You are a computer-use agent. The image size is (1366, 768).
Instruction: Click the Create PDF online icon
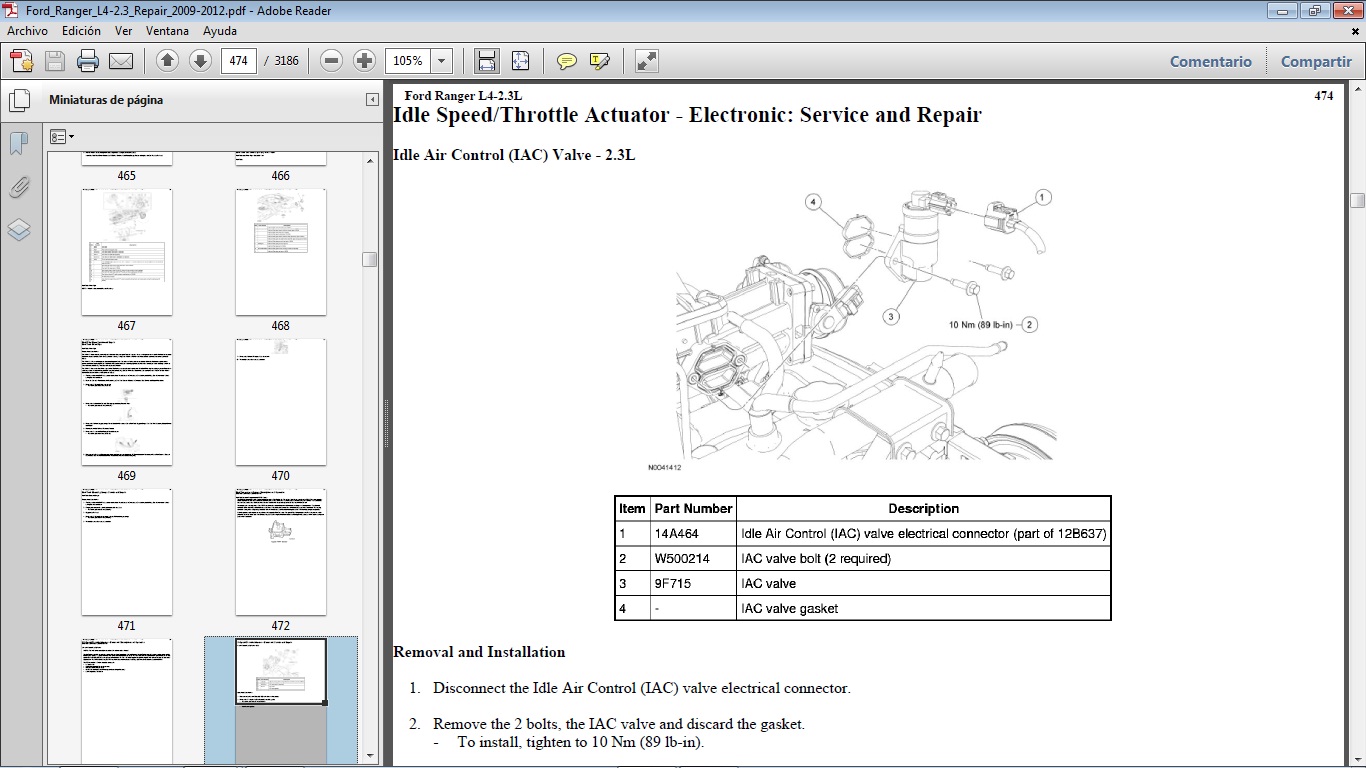tap(22, 61)
